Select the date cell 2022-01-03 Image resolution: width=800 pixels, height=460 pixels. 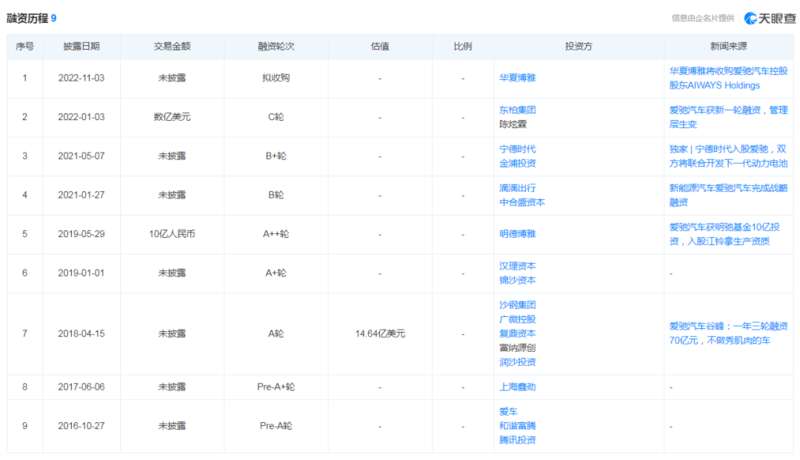(x=81, y=117)
